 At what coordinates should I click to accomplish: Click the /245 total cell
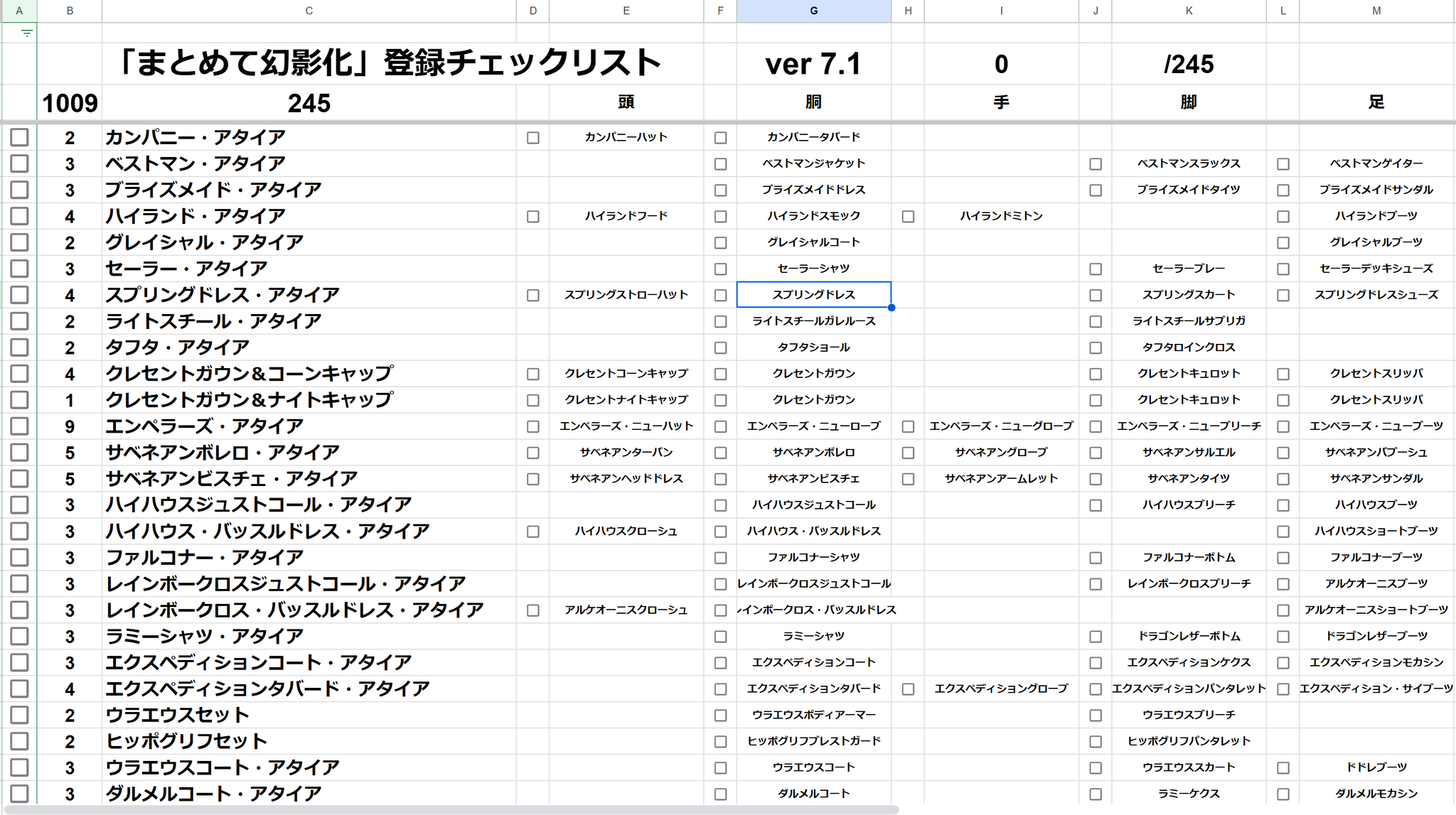click(x=1189, y=64)
